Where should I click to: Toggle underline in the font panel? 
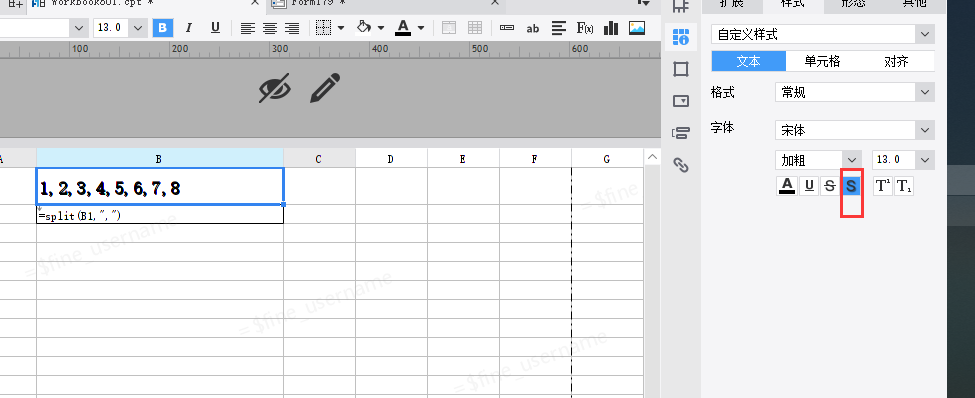tap(808, 185)
